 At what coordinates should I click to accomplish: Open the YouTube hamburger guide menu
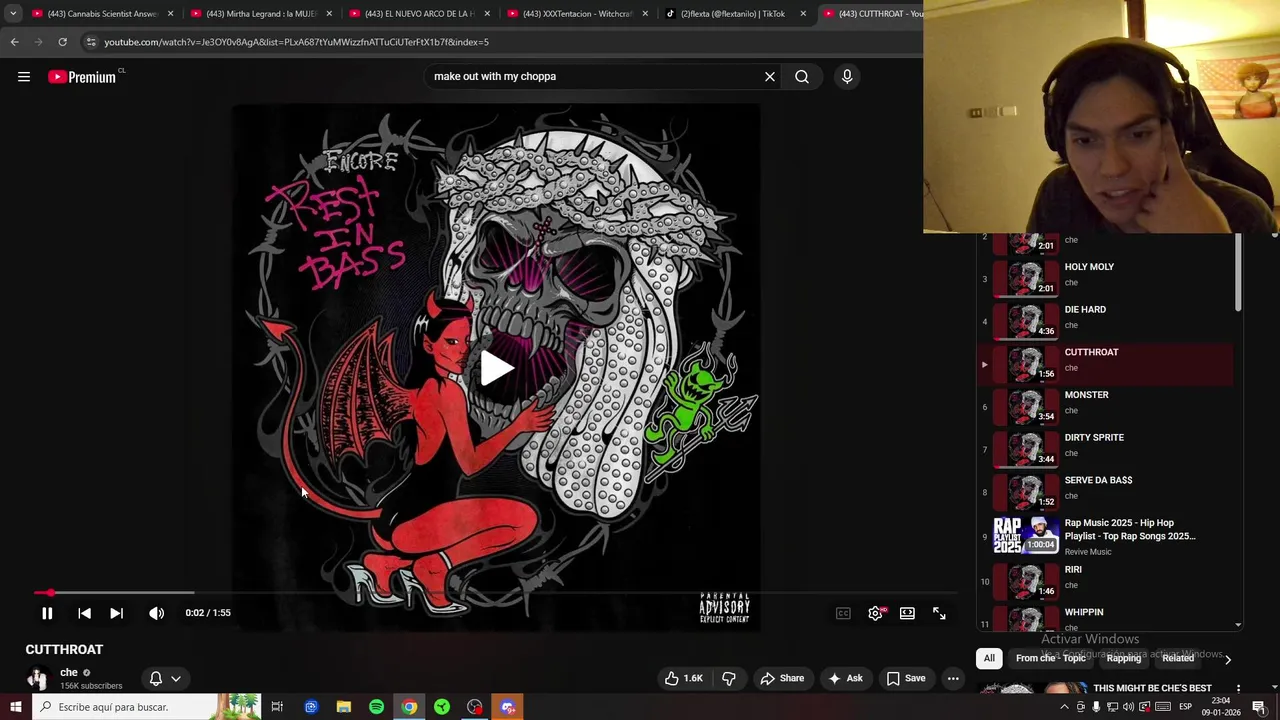(24, 77)
